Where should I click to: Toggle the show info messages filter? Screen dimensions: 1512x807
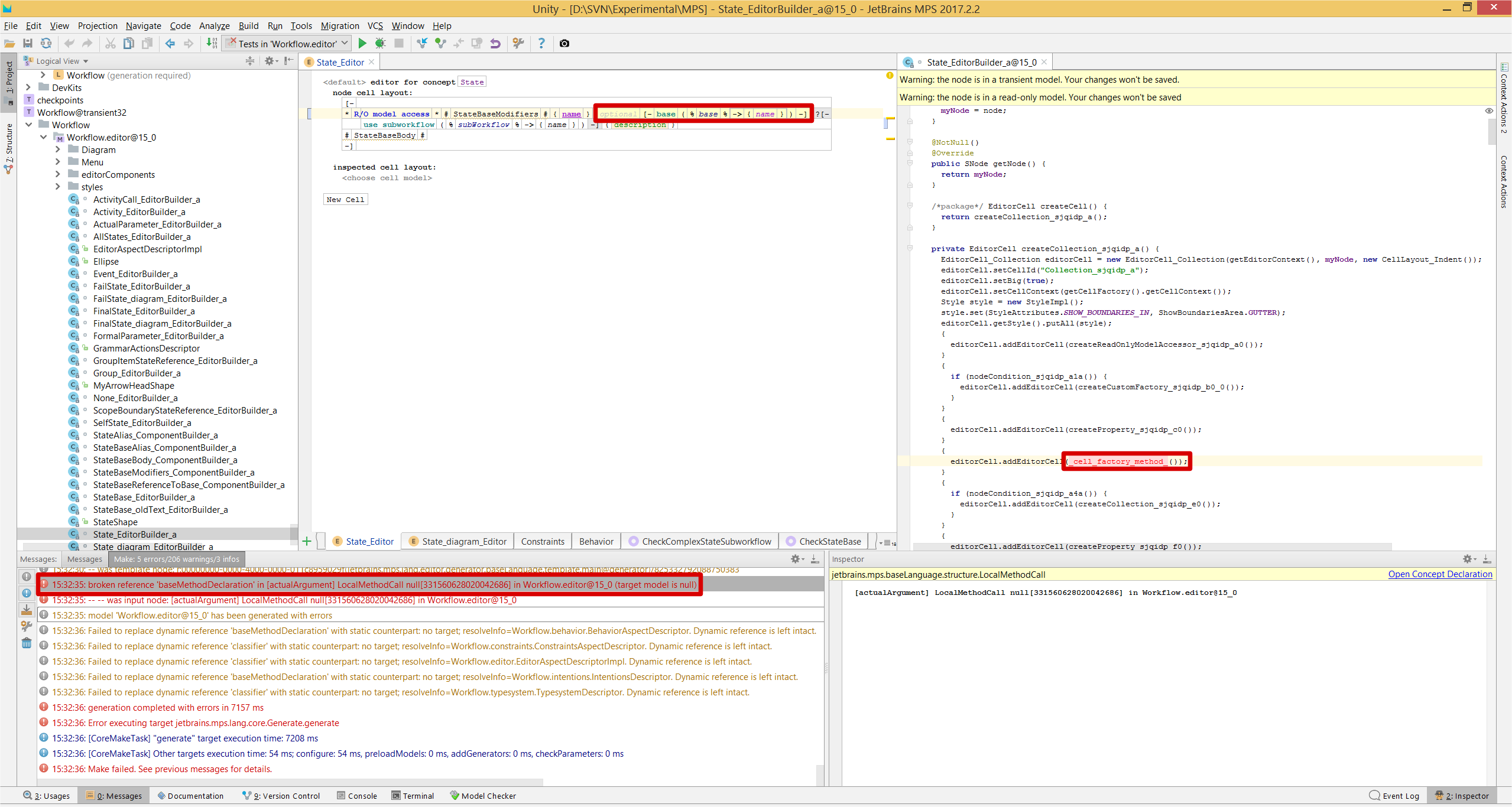(27, 593)
